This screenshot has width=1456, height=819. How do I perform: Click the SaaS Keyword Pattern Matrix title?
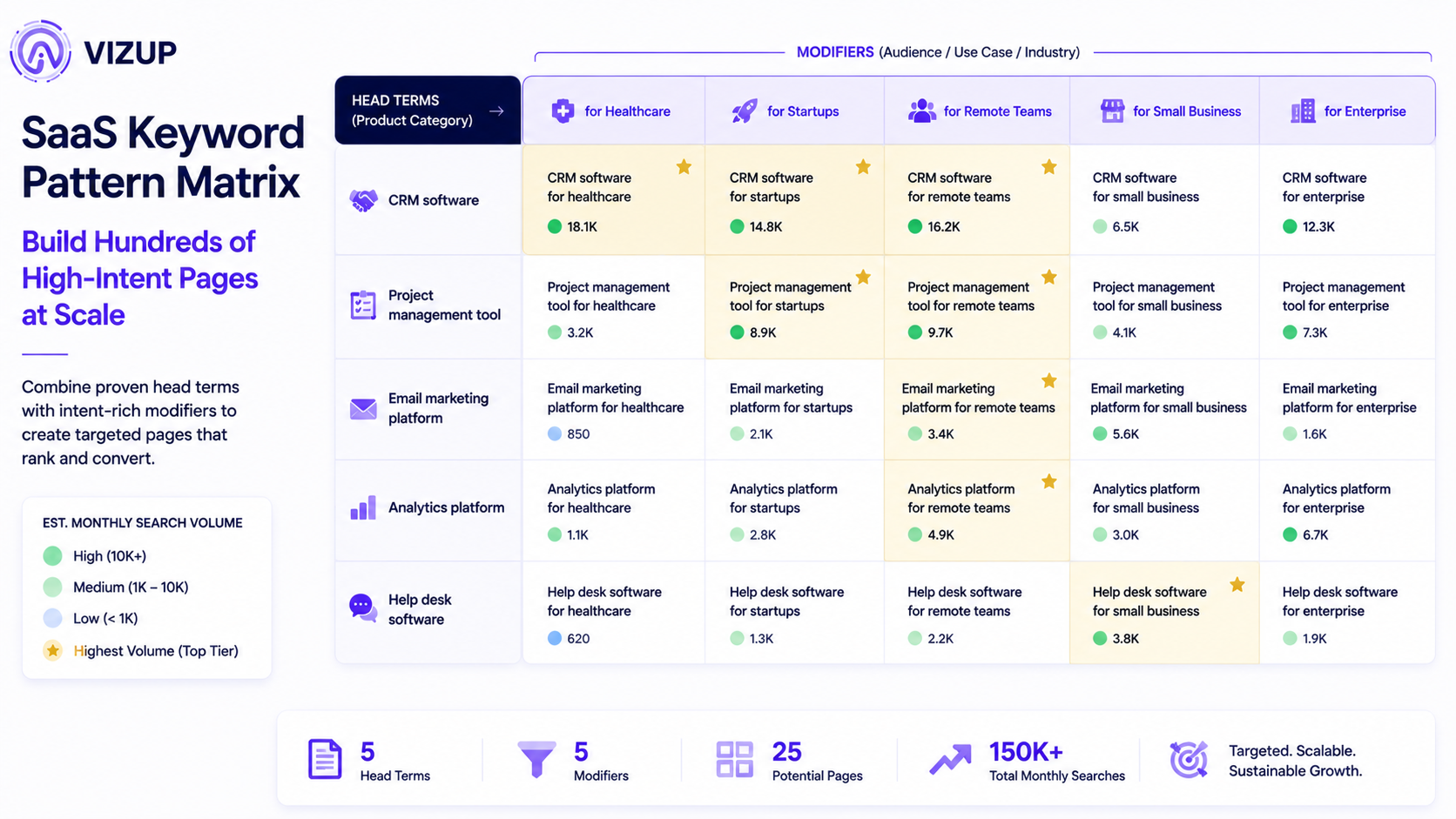pos(163,158)
